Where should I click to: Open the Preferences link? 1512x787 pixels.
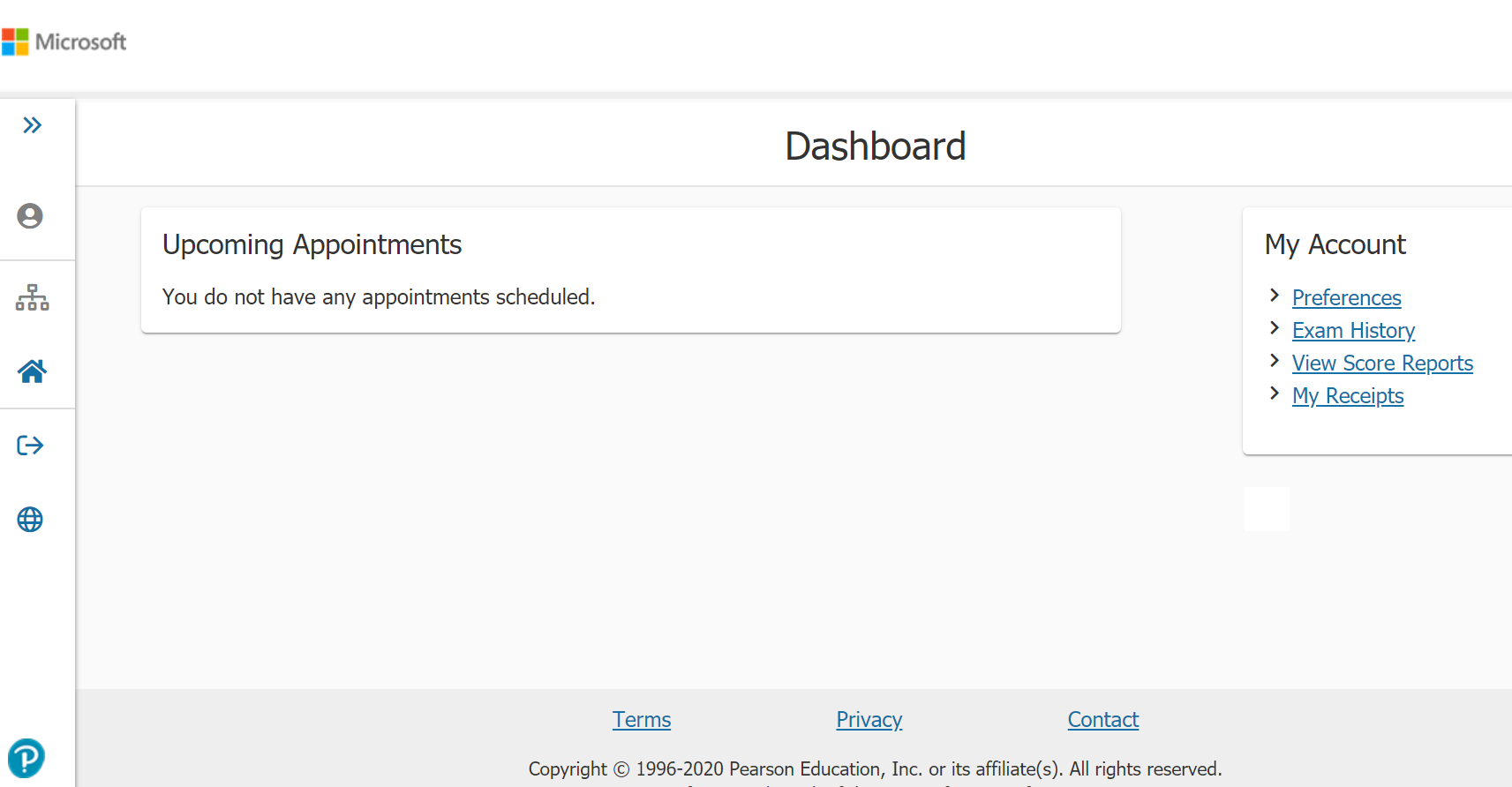click(1346, 298)
